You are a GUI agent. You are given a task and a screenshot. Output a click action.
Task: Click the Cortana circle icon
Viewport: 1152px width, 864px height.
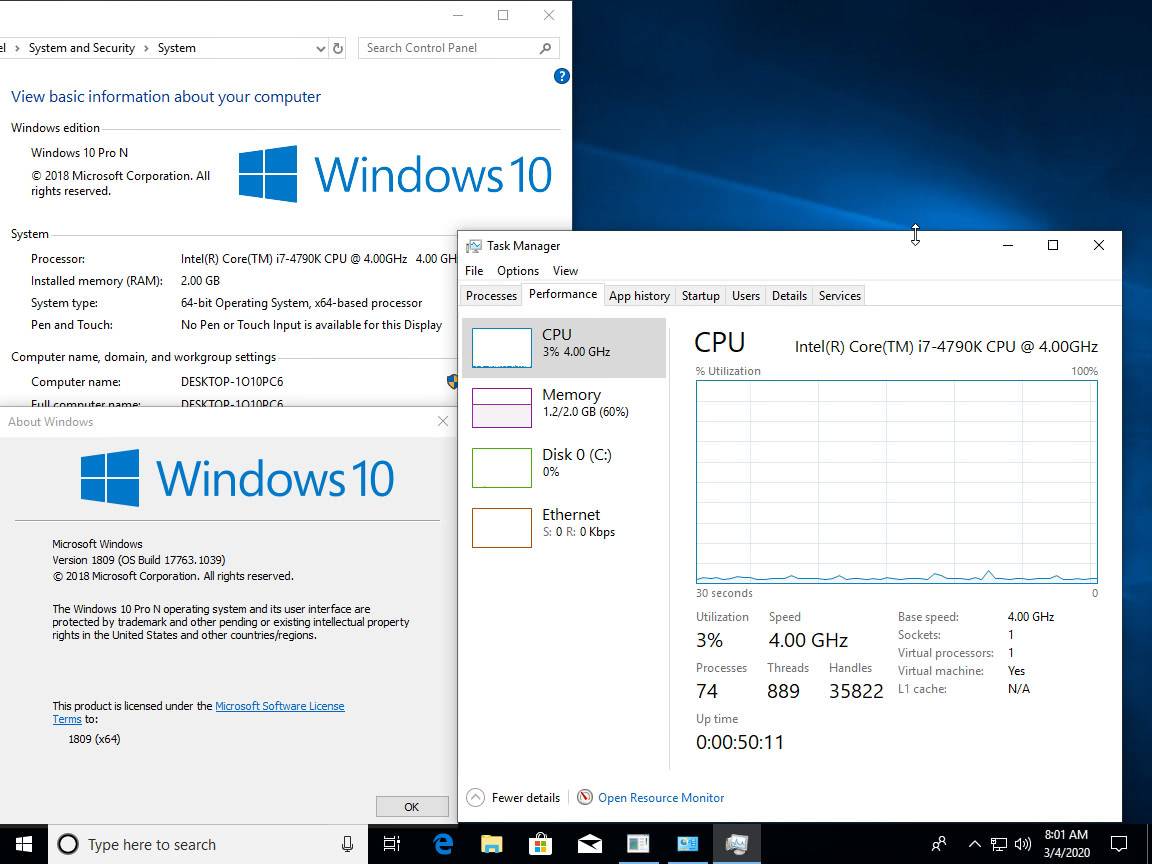coord(68,844)
